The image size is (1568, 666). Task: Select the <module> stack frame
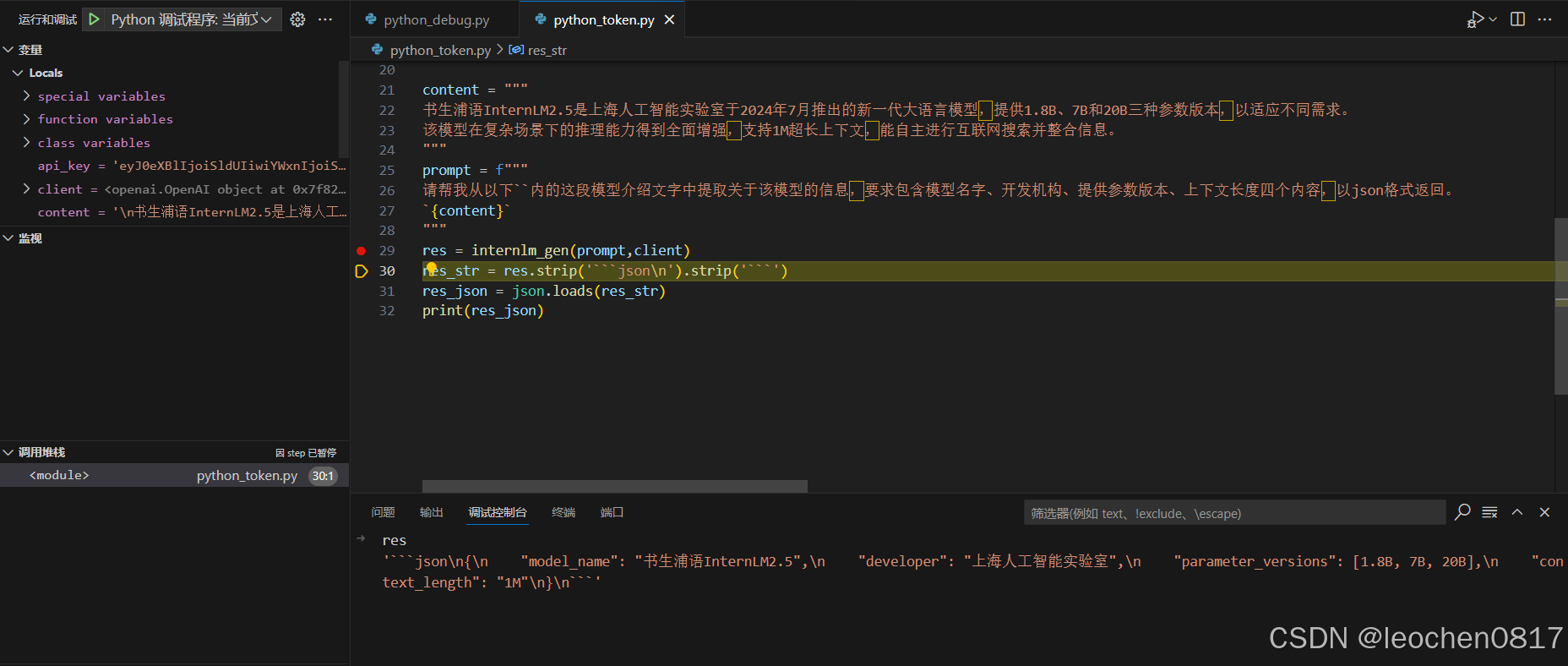tap(174, 475)
